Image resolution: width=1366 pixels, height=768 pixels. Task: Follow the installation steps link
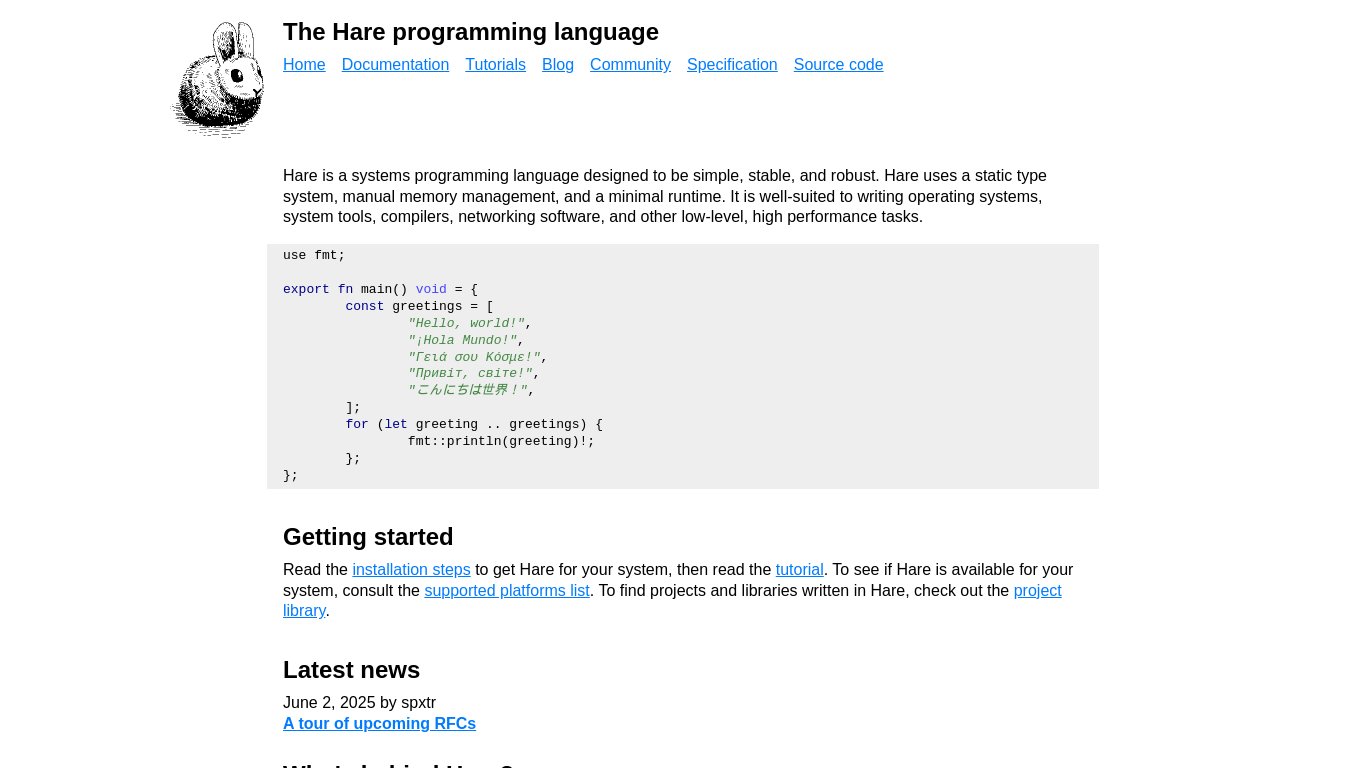click(x=411, y=570)
